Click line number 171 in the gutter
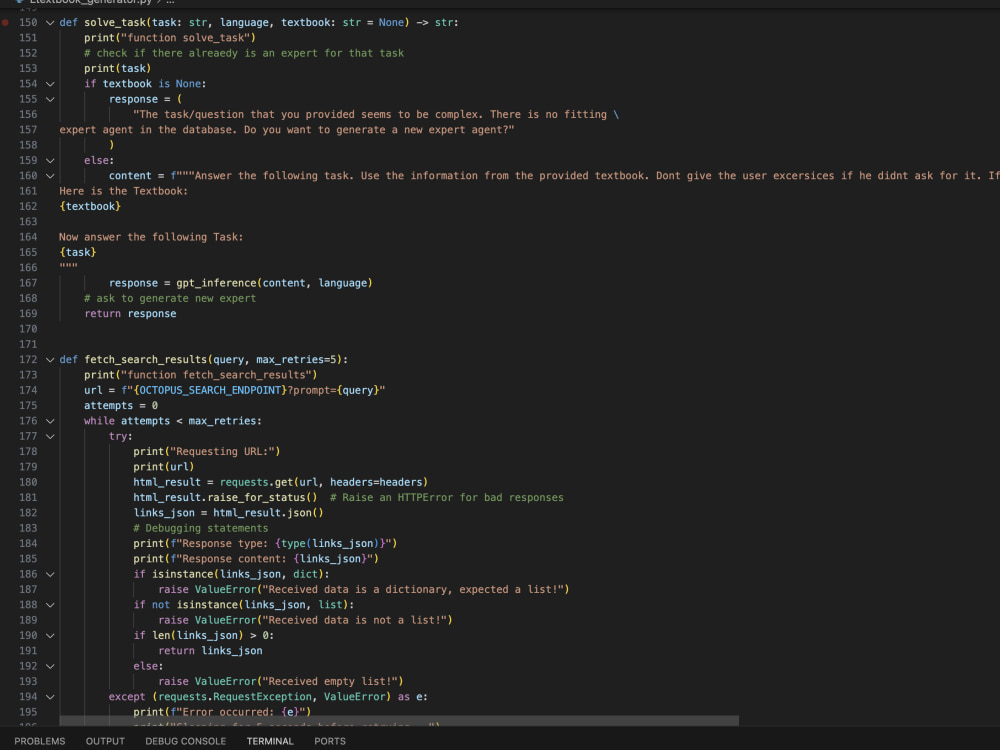This screenshot has height=750, width=1000. click(28, 344)
